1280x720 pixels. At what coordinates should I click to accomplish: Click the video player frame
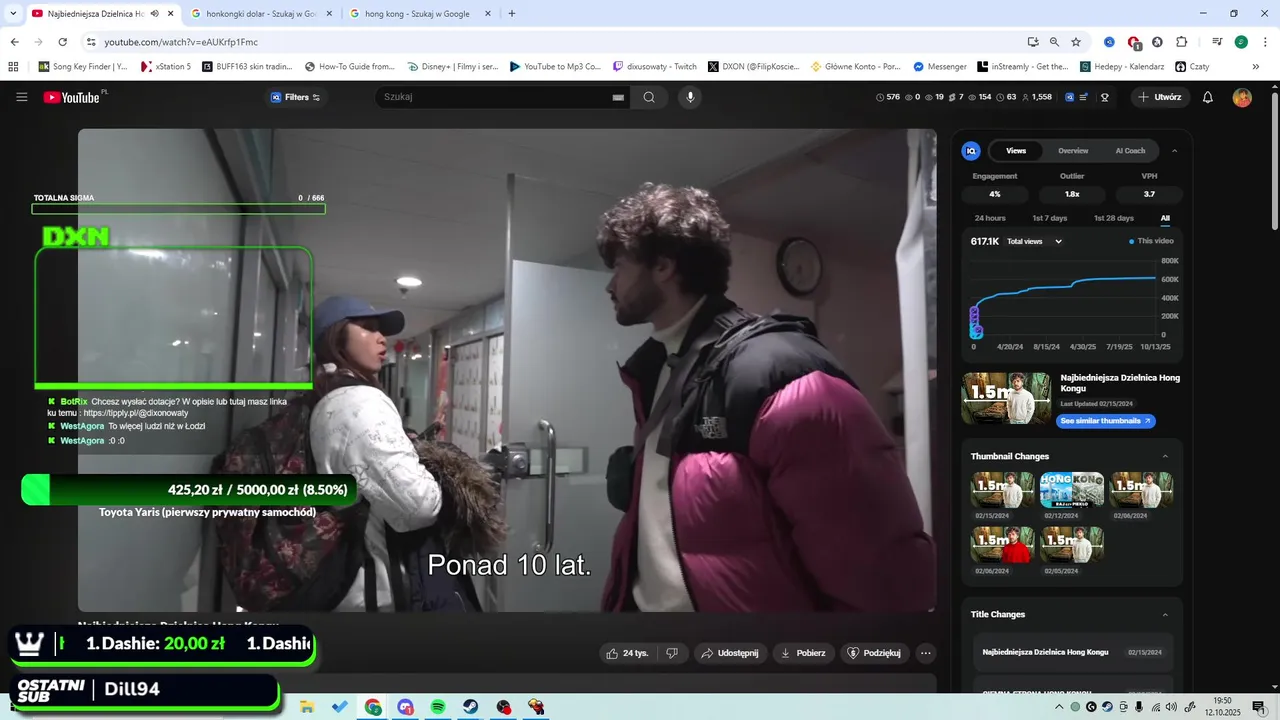tap(507, 370)
